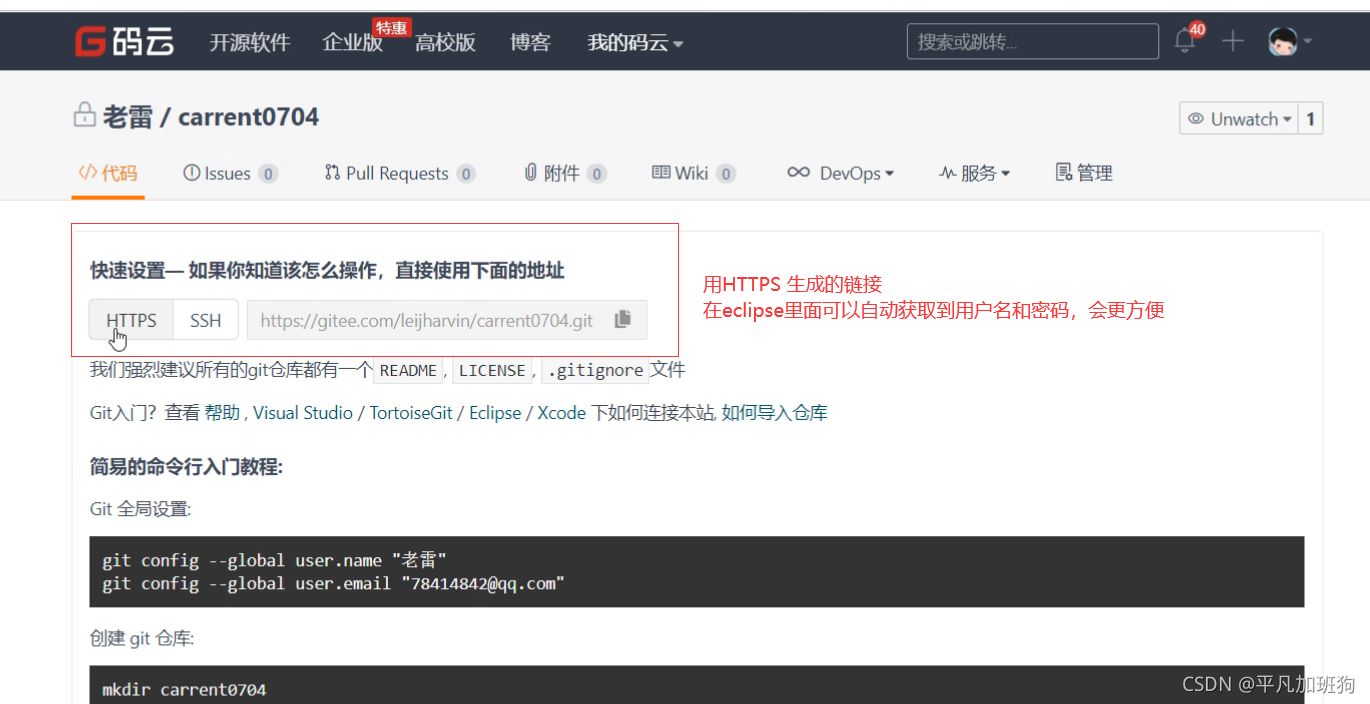
Task: Open 开源软件 in the top navigation
Action: pos(249,42)
